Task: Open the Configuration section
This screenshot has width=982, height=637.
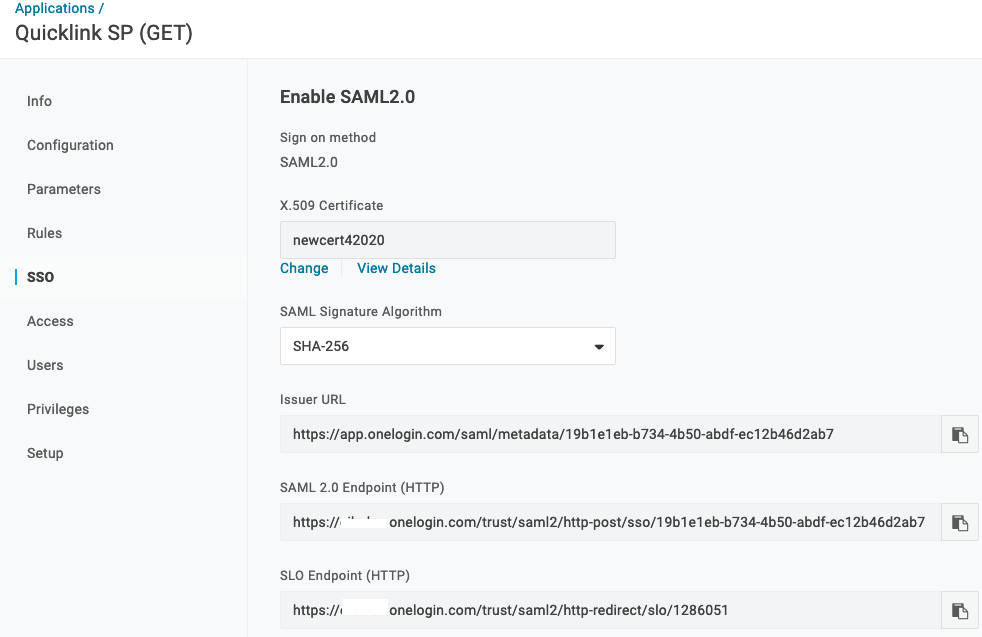Action: [x=70, y=145]
